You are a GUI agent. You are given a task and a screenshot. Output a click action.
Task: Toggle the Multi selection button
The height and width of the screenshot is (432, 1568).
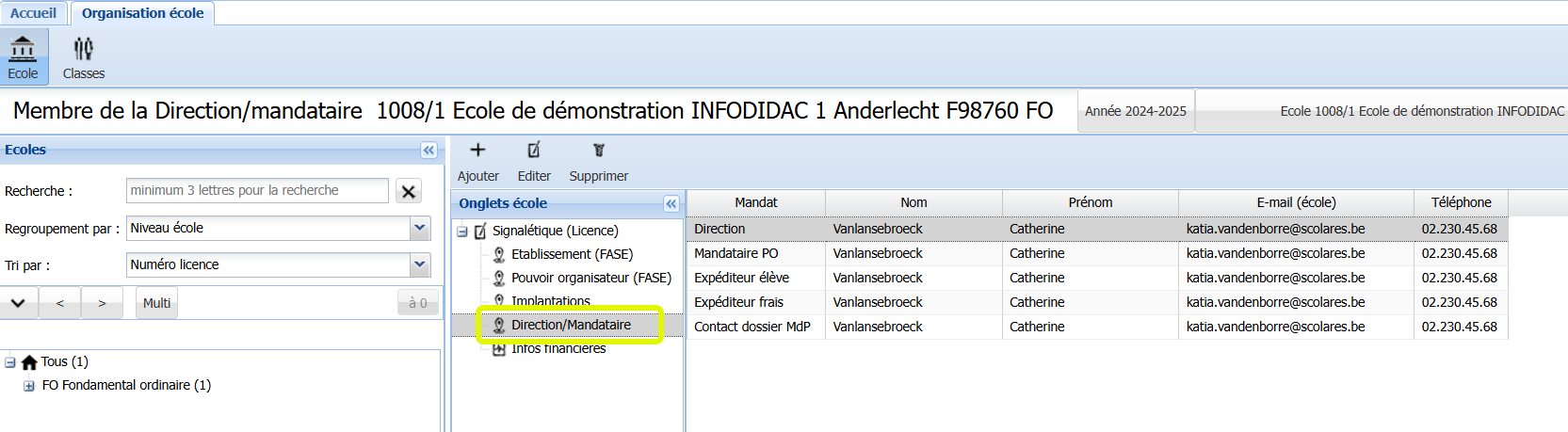[x=156, y=303]
